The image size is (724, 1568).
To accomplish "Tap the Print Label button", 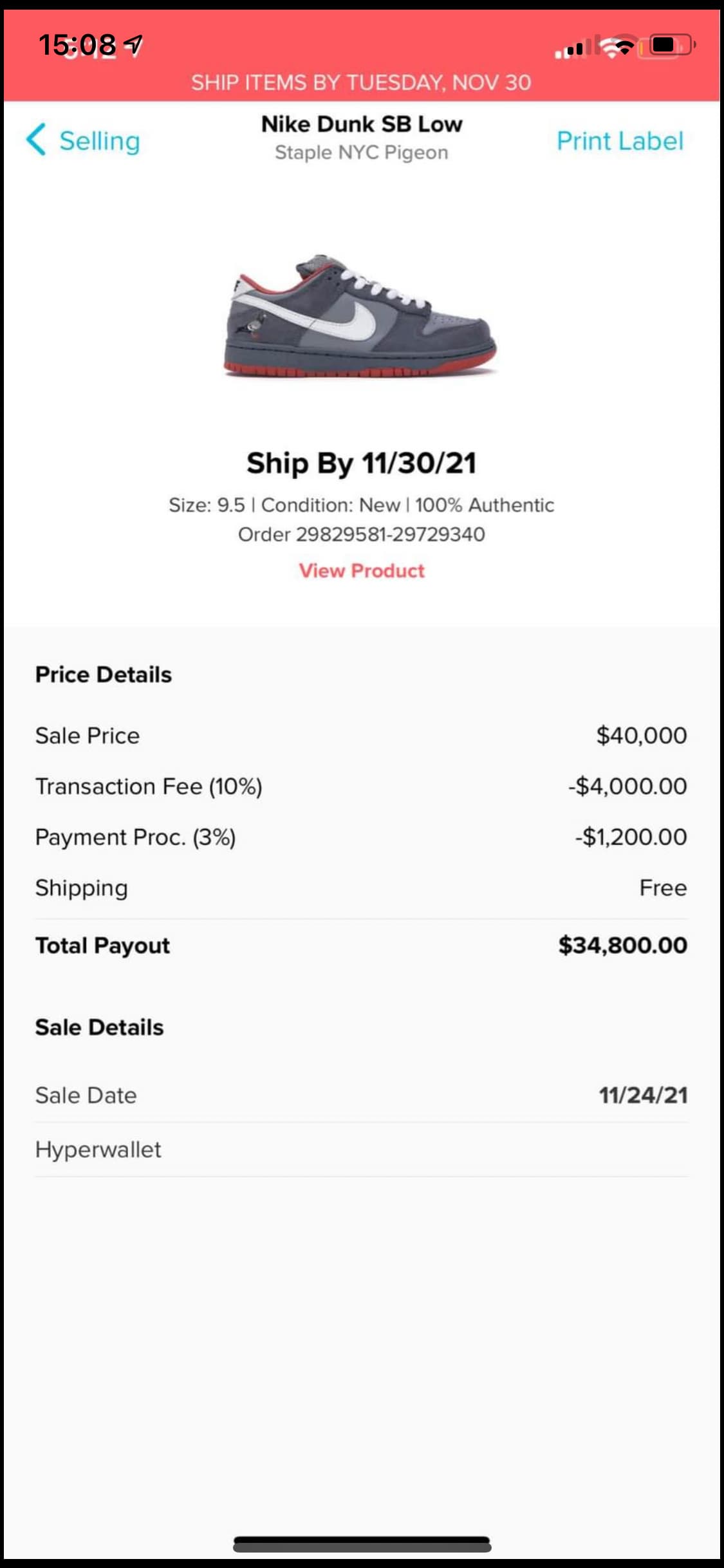I will point(619,141).
